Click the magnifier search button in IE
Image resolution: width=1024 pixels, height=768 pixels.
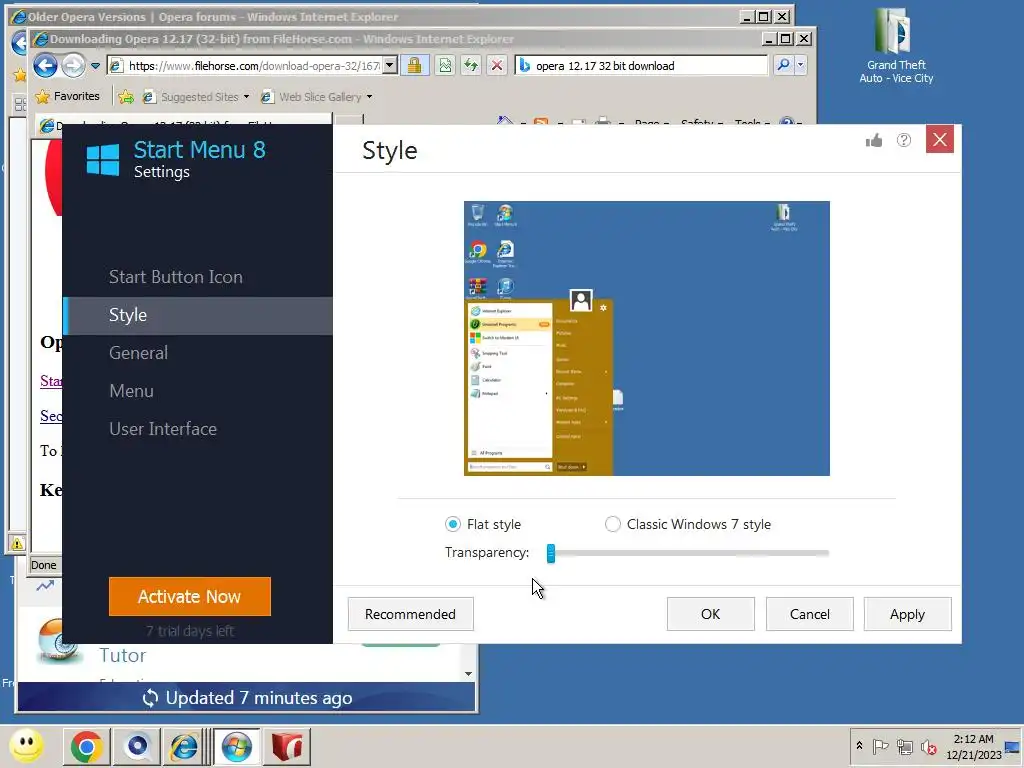[783, 65]
